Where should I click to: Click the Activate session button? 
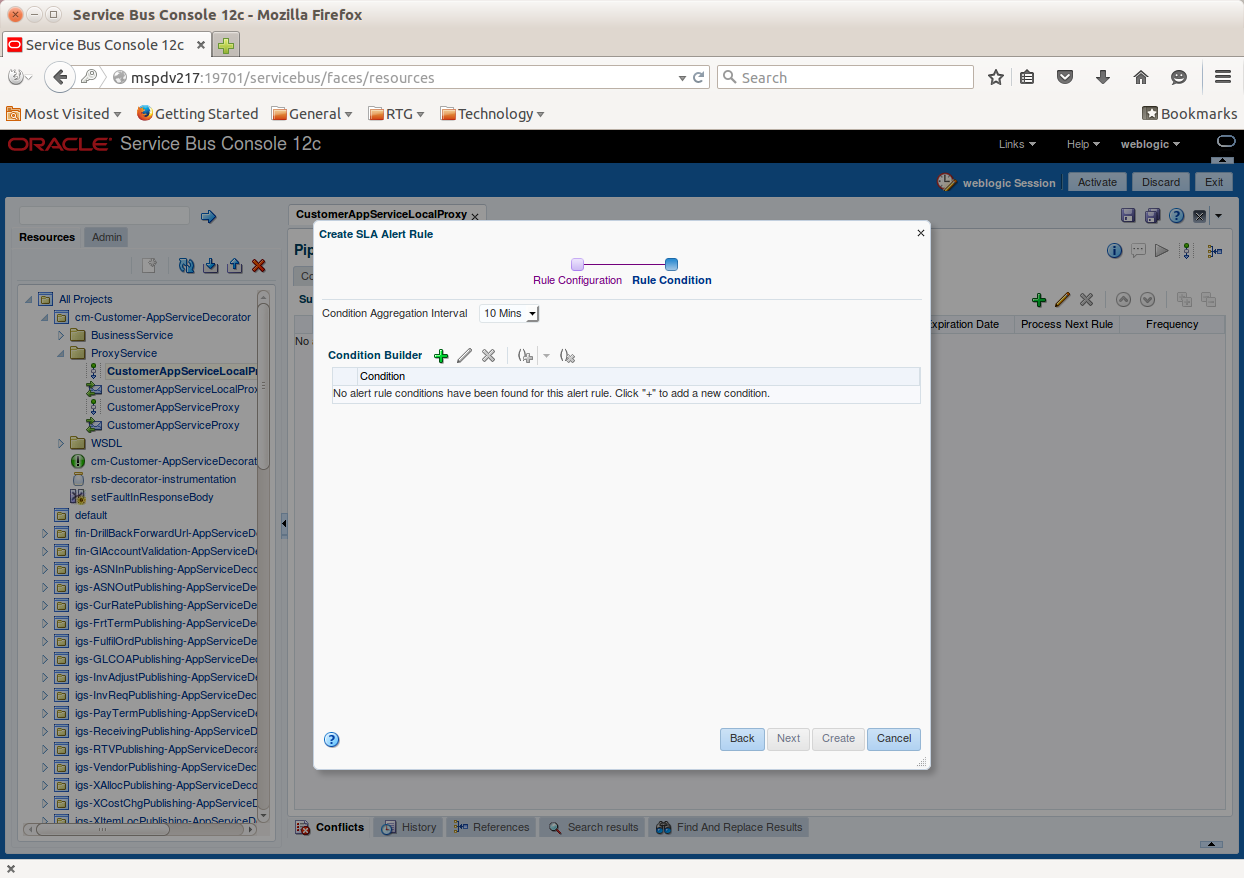pyautogui.click(x=1097, y=182)
